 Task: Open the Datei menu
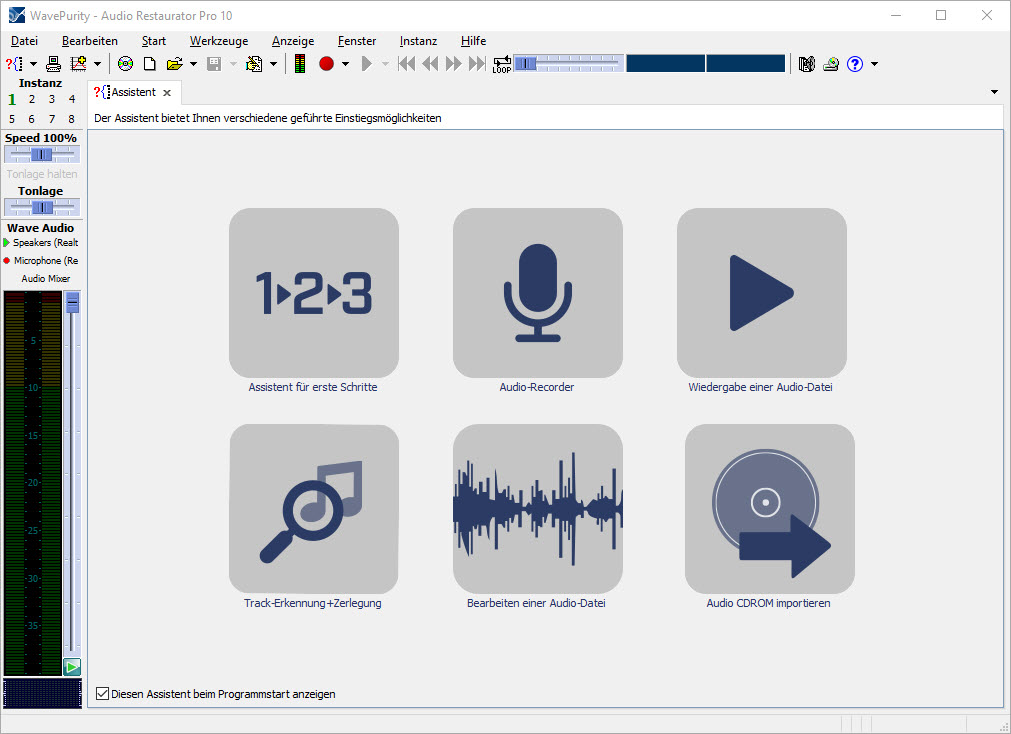pos(25,41)
